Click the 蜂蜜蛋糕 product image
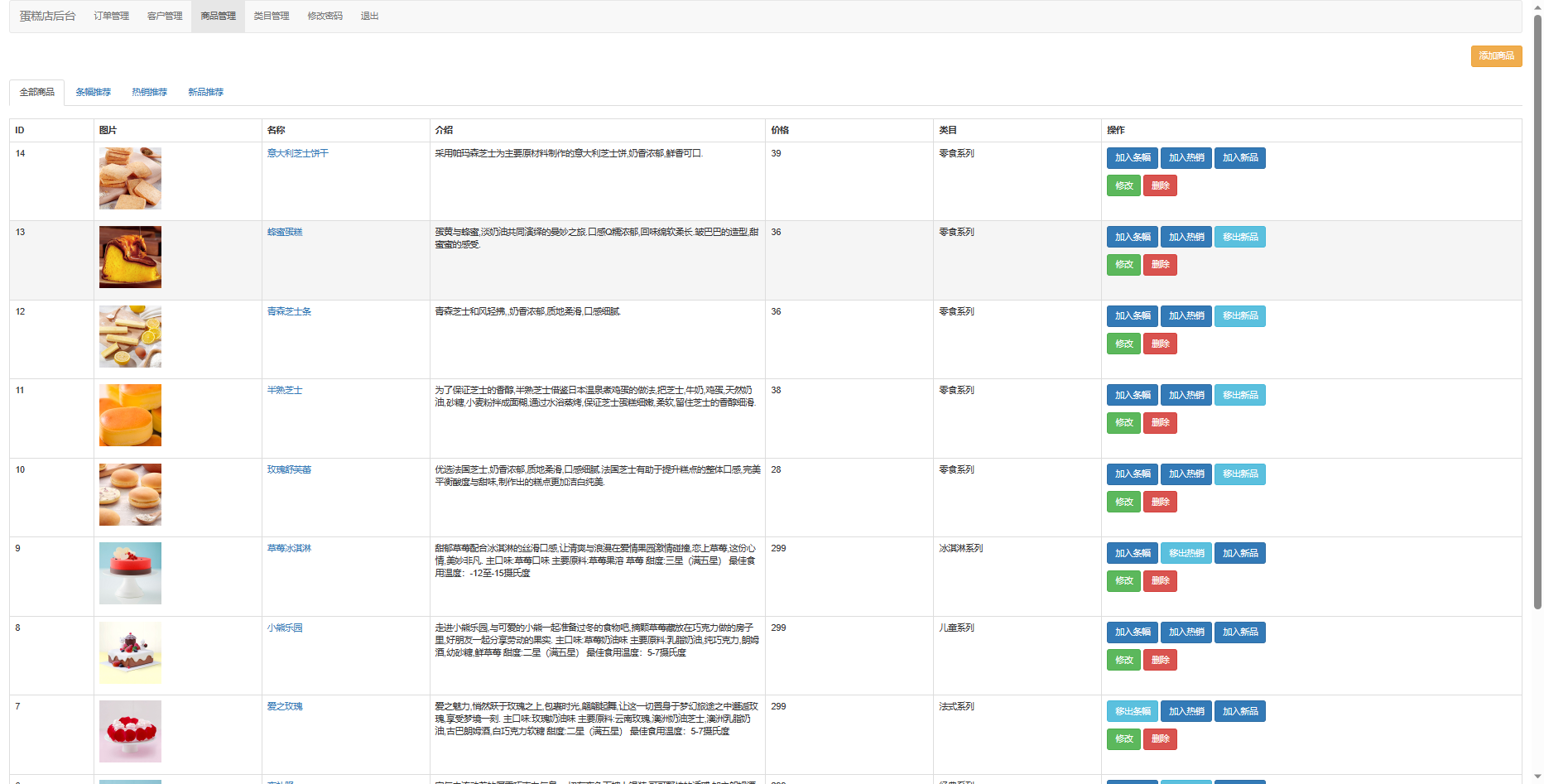Screen dimensions: 1544x784 click(130, 257)
